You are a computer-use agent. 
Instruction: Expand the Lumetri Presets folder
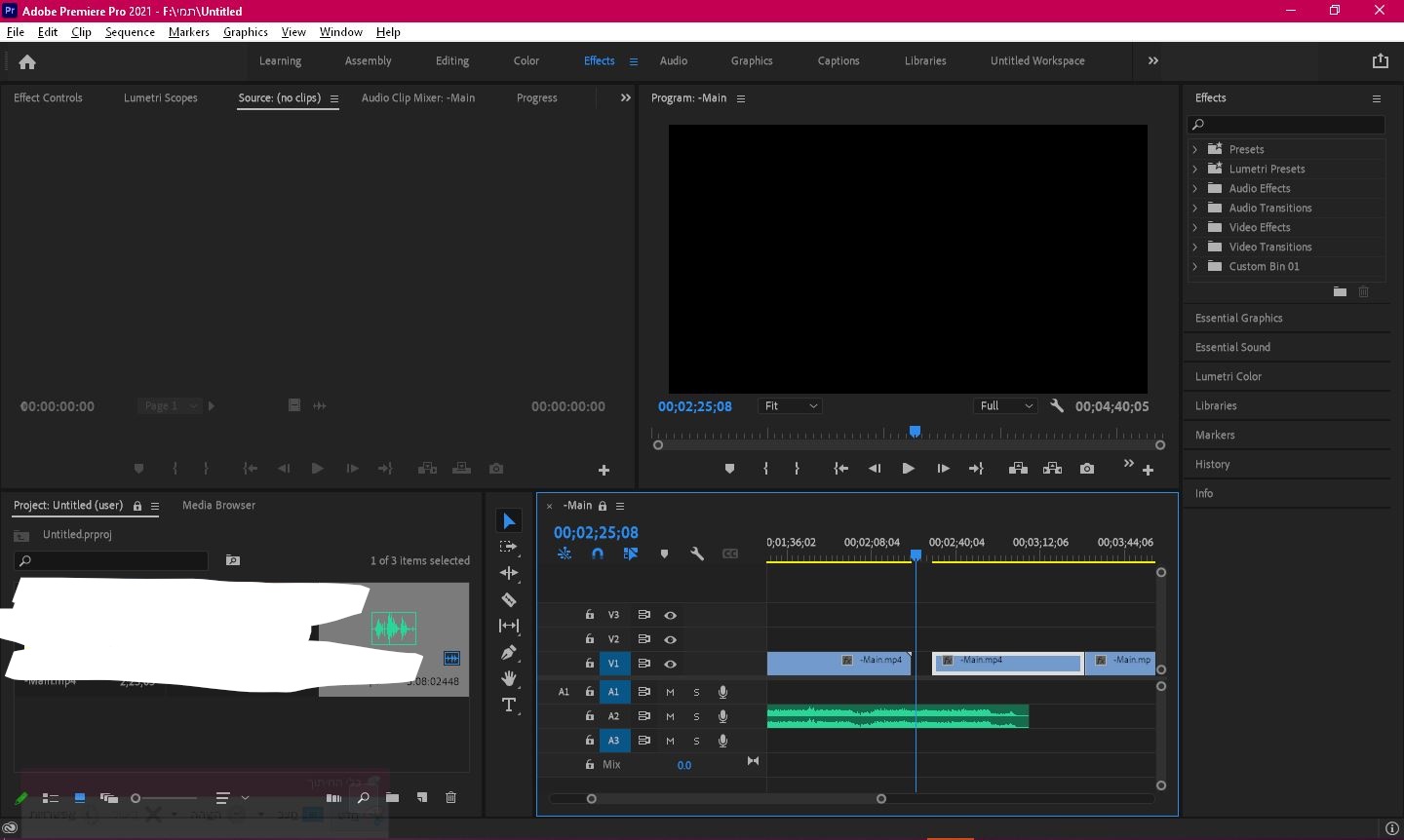point(1195,169)
